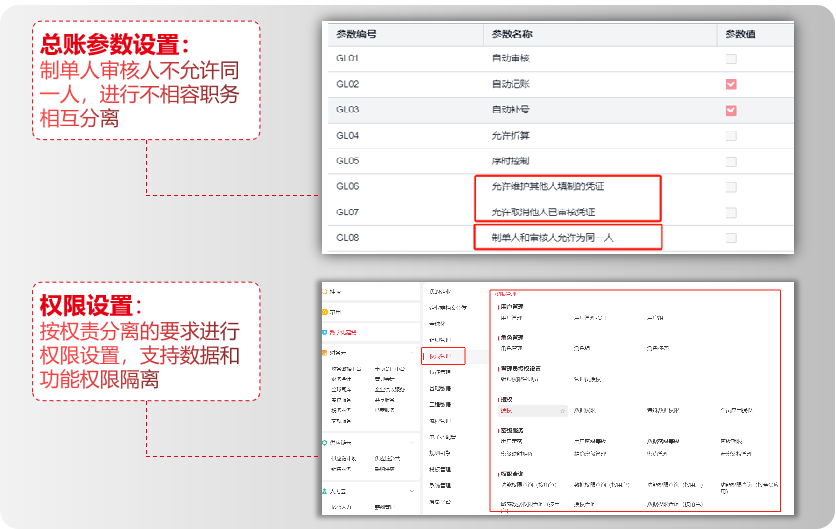Viewport: 836px width, 529px height.
Task: Open the red-highlighted item in the left sidebar
Action: point(345,331)
